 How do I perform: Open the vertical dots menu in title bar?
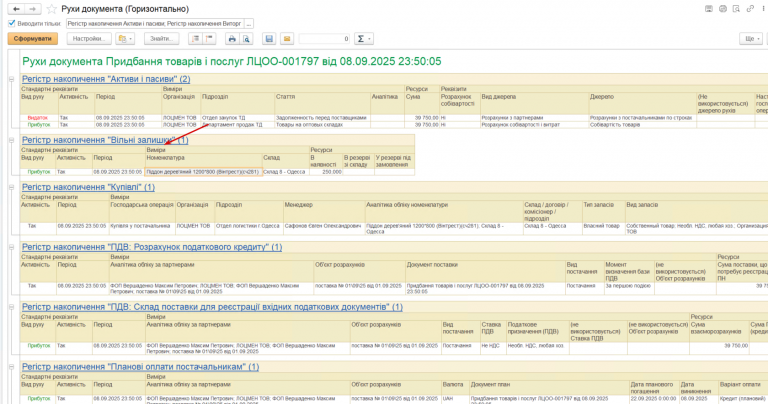tap(764, 9)
